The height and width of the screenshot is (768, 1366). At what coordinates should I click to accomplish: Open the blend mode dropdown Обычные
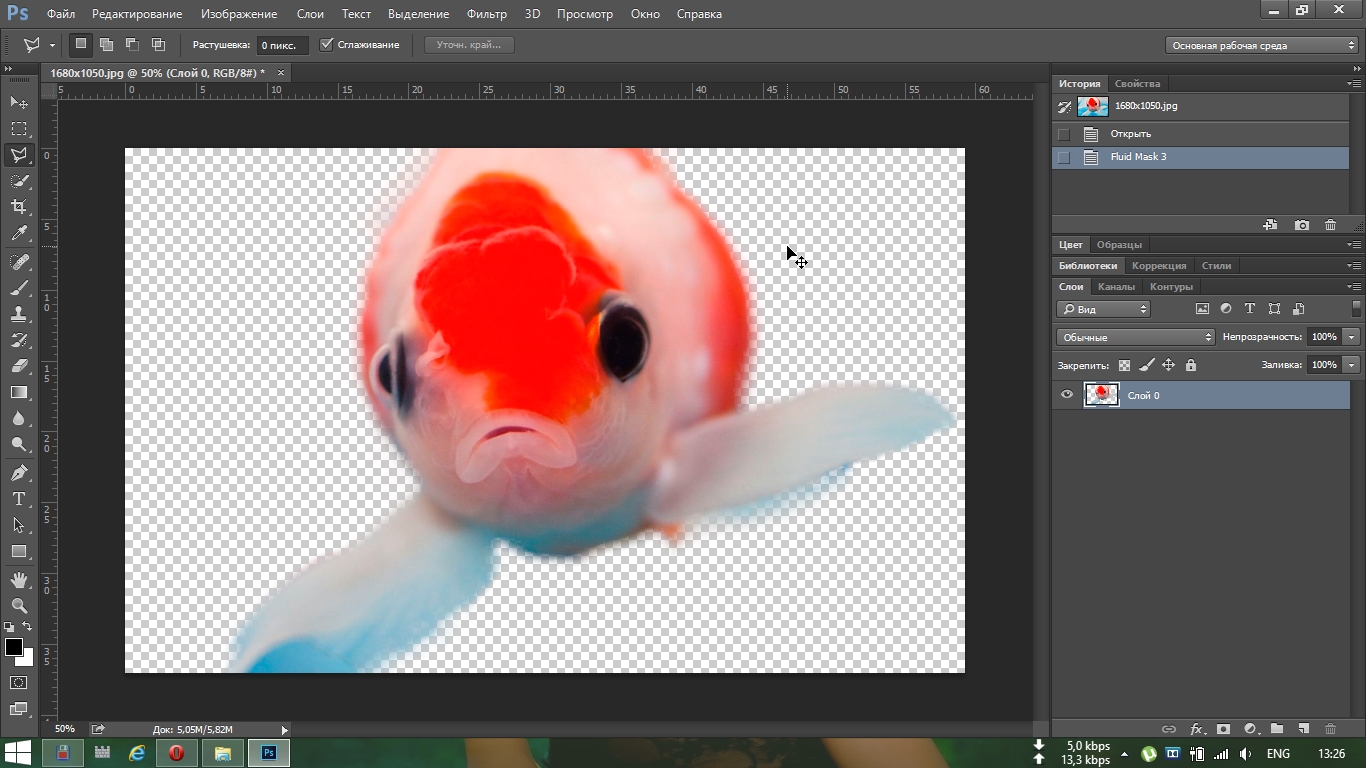point(1135,337)
